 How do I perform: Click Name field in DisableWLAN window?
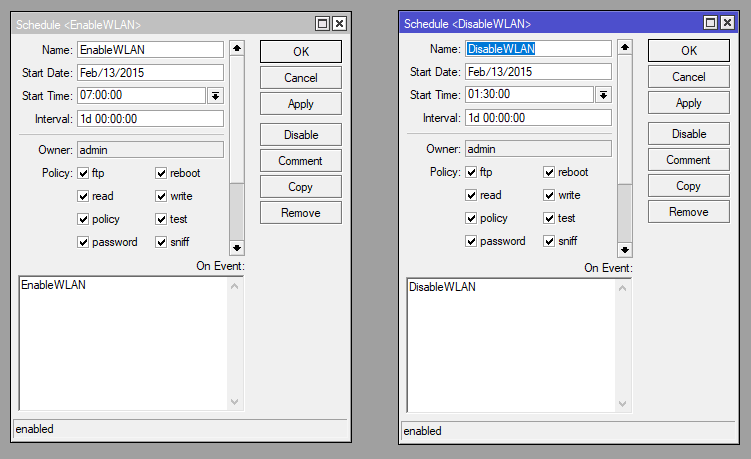(x=538, y=49)
